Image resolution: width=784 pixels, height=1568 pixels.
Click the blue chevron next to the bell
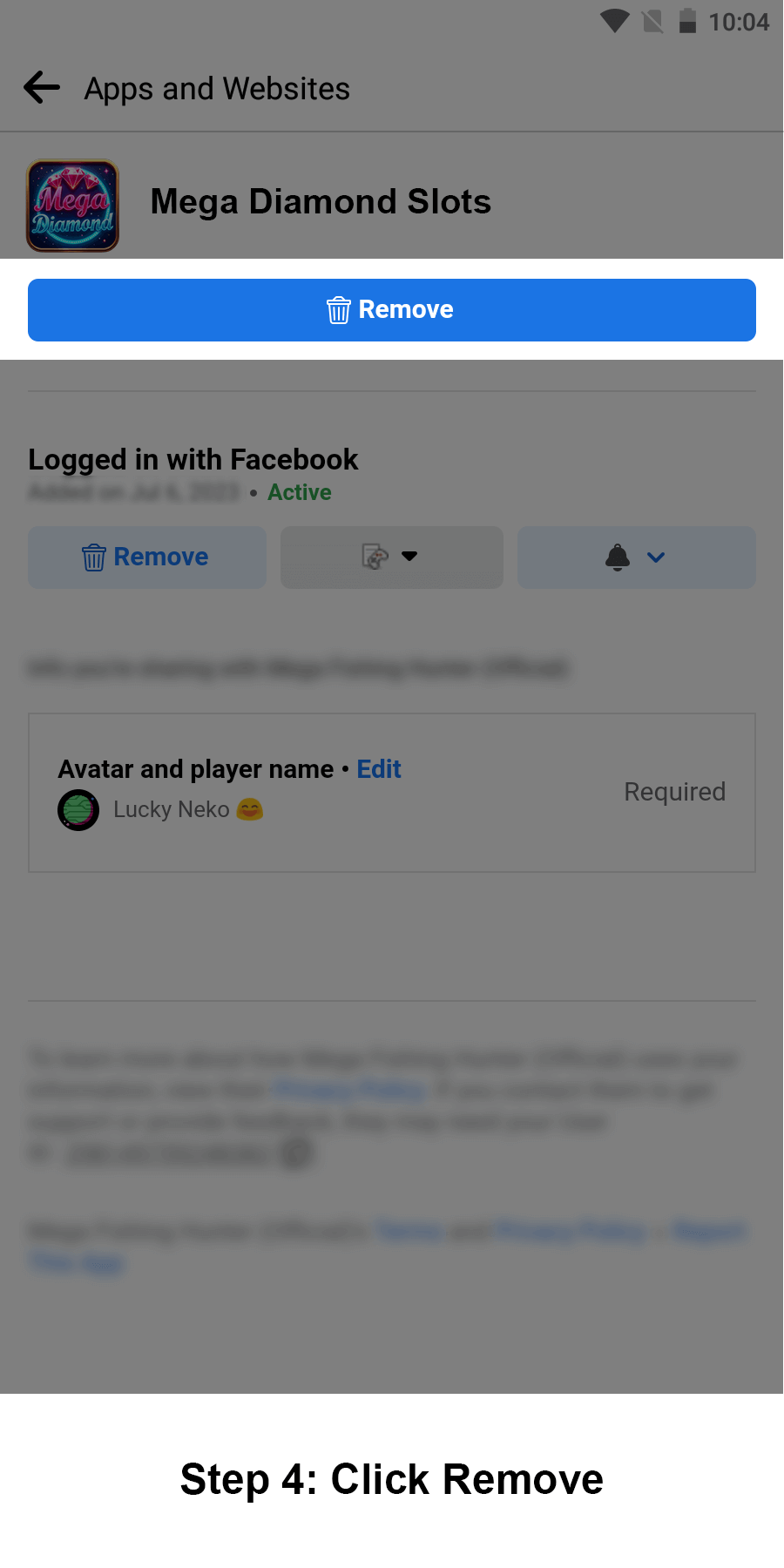click(656, 558)
